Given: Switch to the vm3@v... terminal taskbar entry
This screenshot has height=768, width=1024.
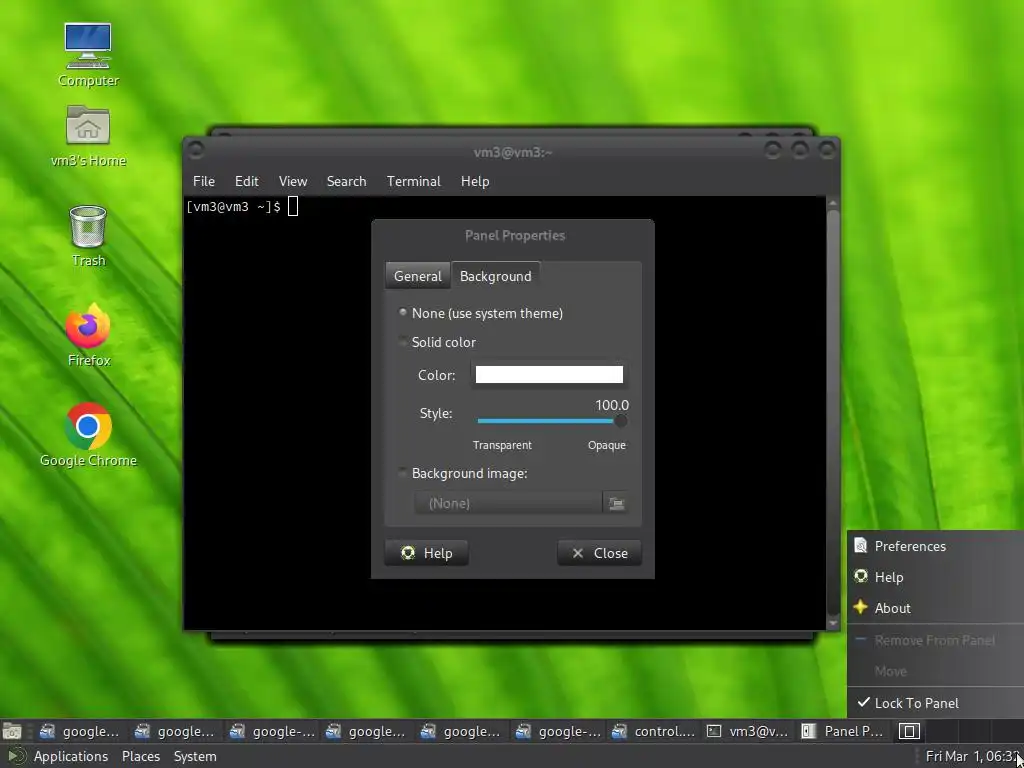Looking at the screenshot, I should pos(749,731).
